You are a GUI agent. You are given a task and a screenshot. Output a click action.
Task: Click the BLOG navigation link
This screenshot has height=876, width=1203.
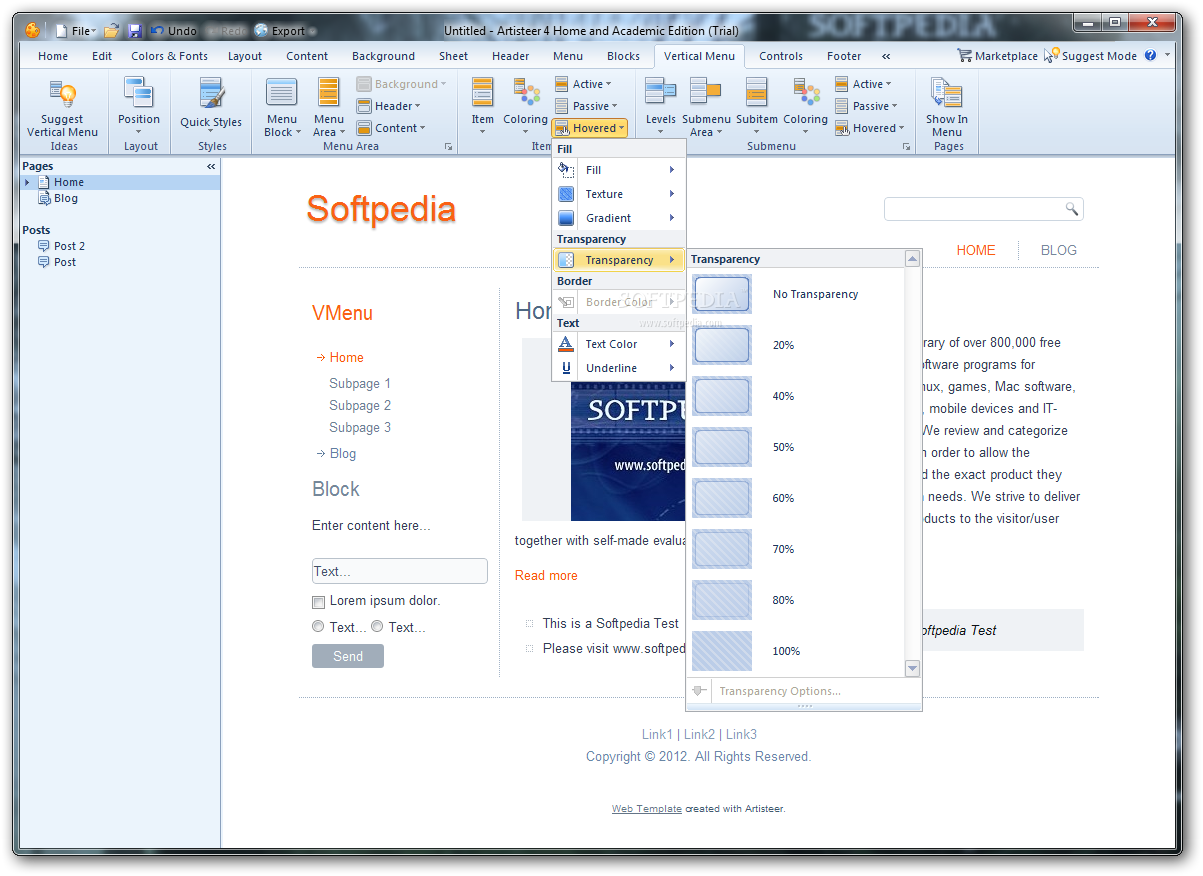[1058, 250]
